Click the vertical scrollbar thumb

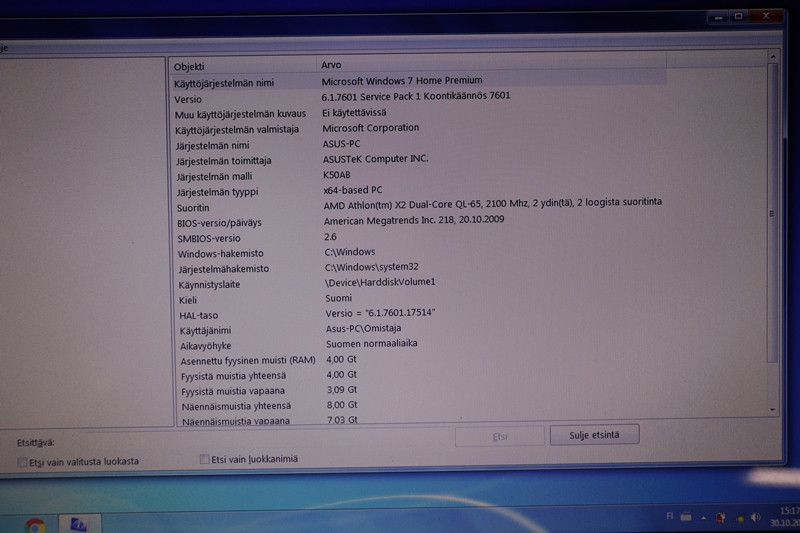point(772,214)
